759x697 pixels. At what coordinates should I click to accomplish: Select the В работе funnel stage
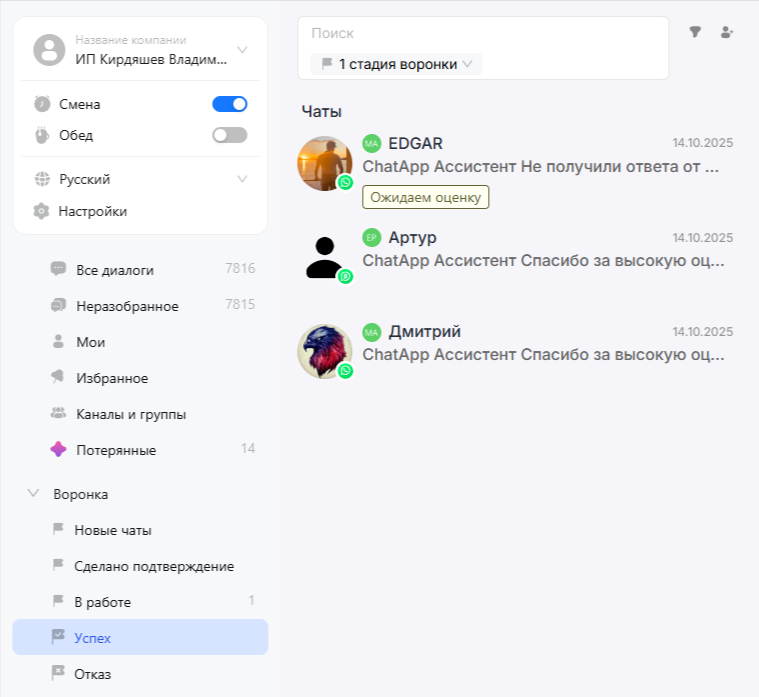tap(102, 602)
